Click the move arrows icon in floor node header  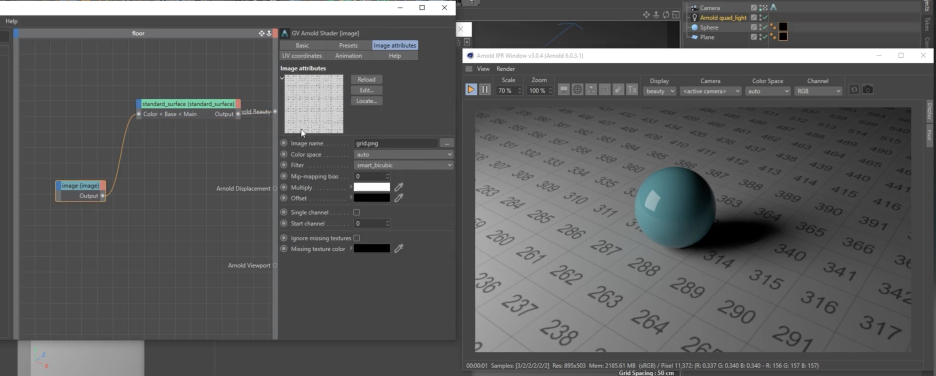click(x=261, y=33)
